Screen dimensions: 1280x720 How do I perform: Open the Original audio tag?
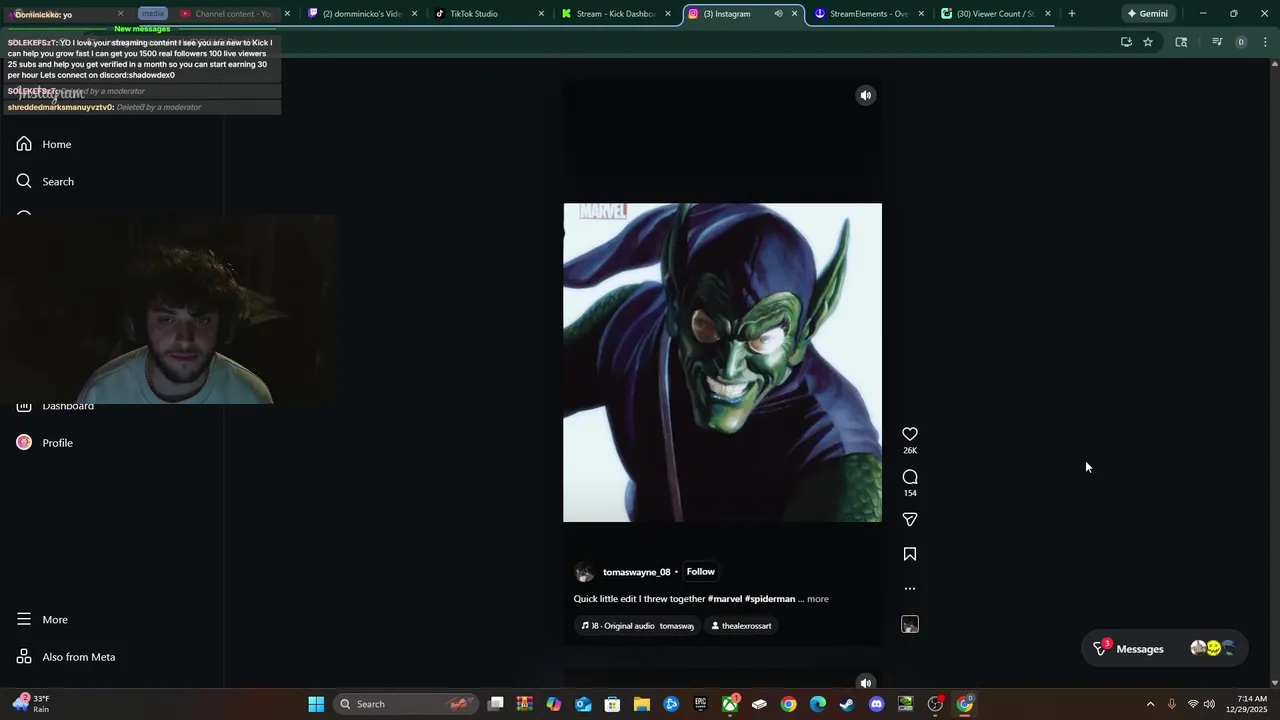click(638, 626)
